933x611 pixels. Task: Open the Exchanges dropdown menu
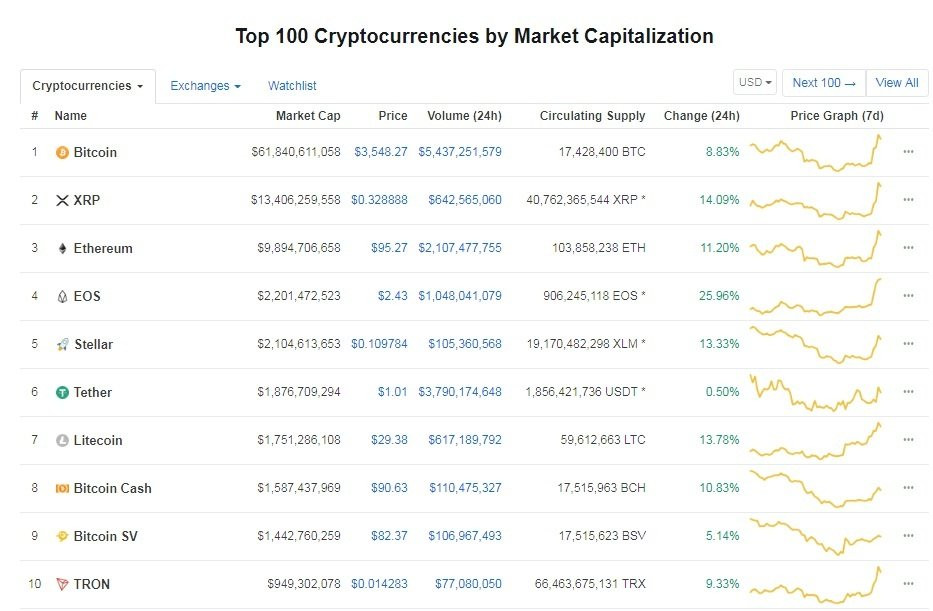205,86
